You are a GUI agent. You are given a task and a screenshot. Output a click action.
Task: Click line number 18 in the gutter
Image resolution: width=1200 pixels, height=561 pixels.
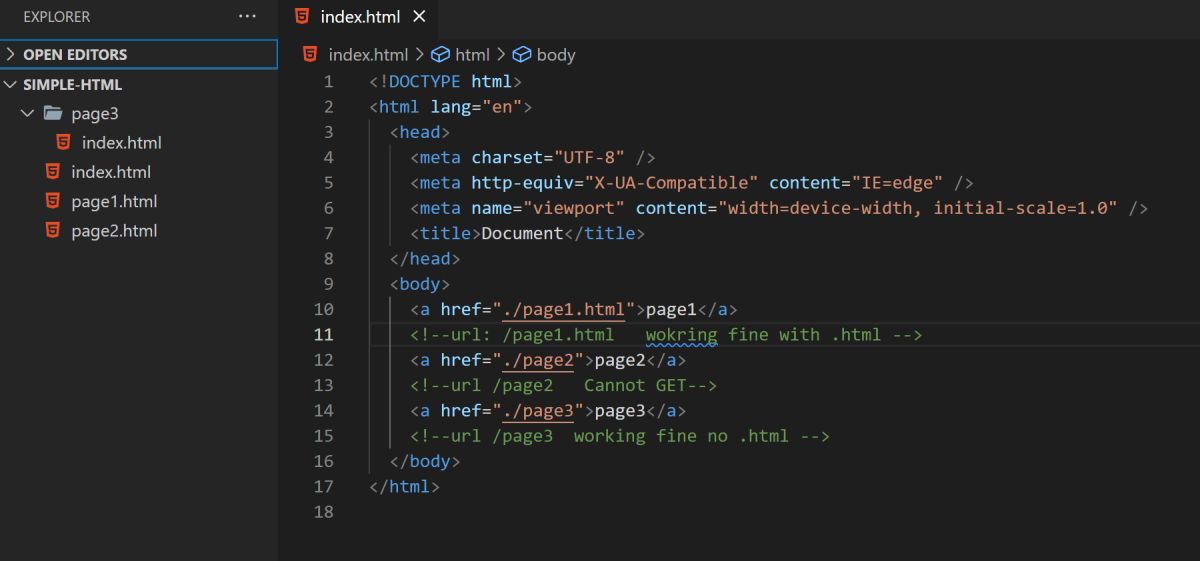pyautogui.click(x=323, y=511)
